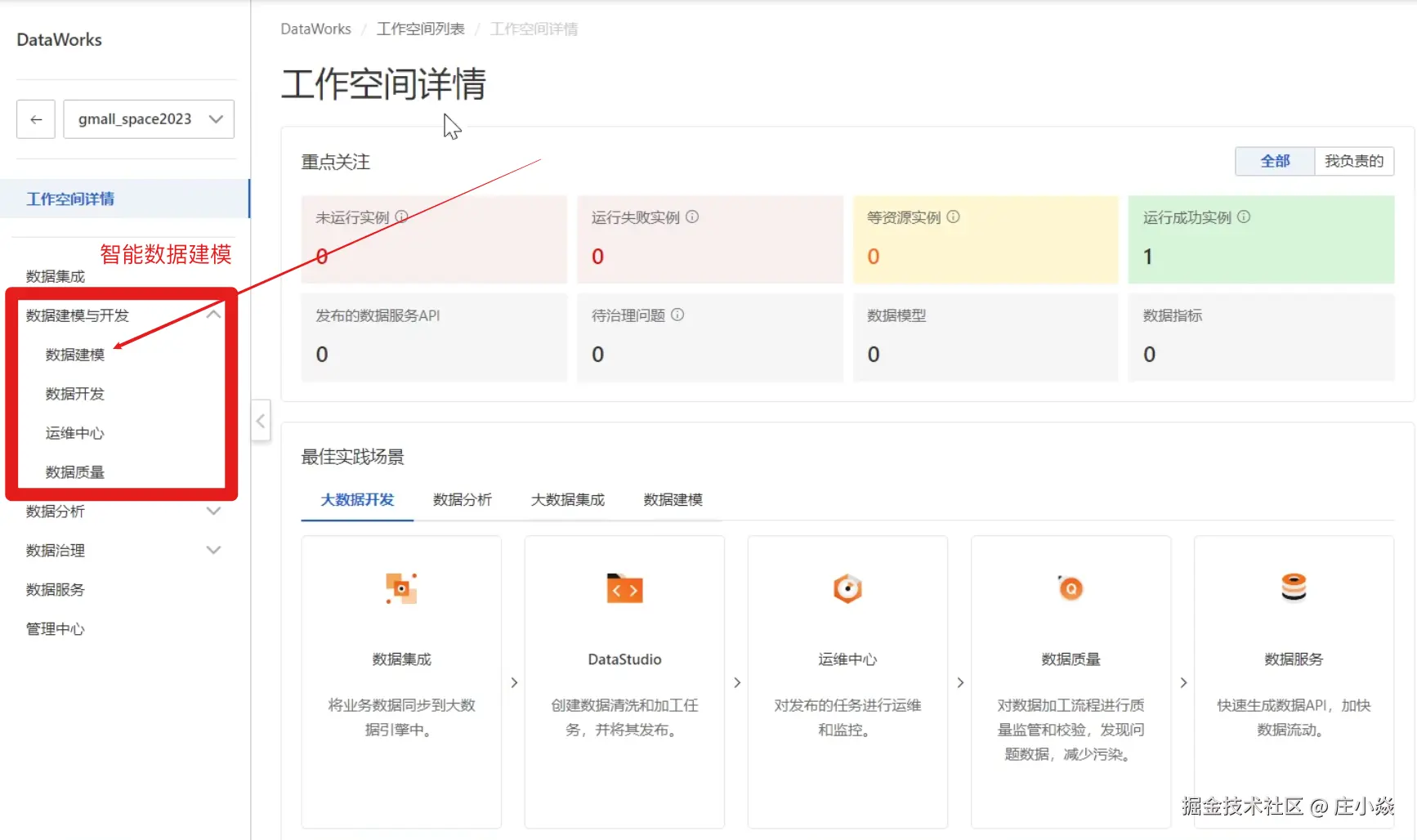
Task: Open the 数据服务 card title
Action: (x=1294, y=659)
